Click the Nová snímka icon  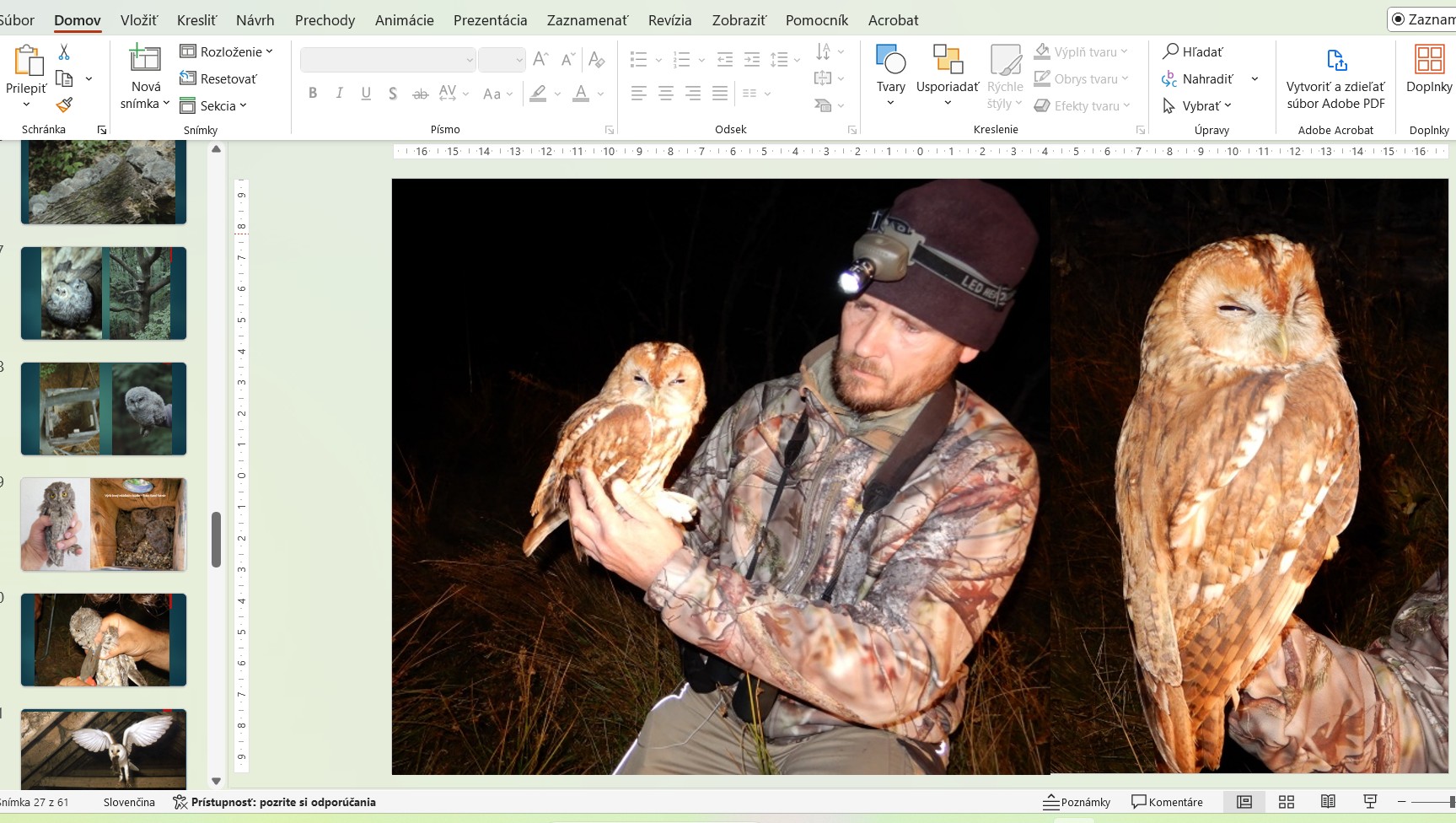click(x=145, y=59)
